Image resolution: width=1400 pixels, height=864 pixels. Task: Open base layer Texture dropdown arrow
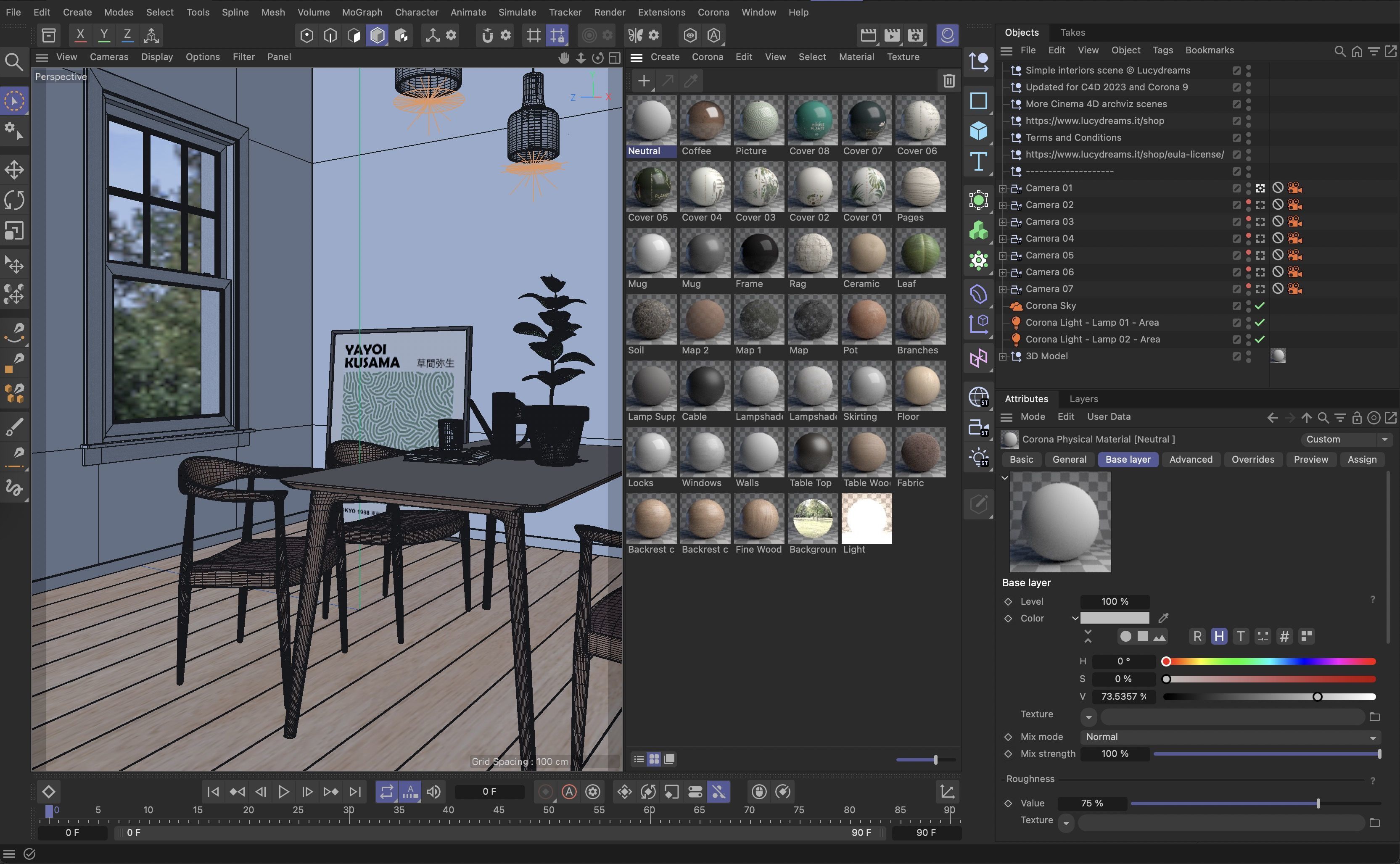click(x=1088, y=717)
